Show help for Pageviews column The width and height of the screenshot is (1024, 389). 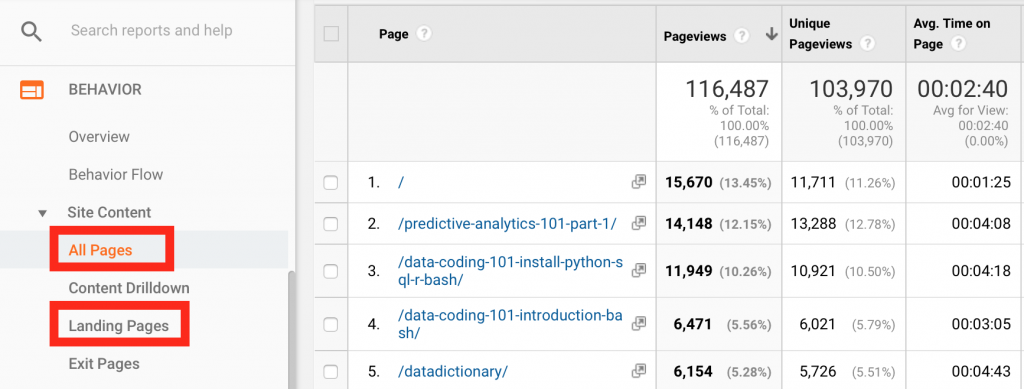coord(741,37)
